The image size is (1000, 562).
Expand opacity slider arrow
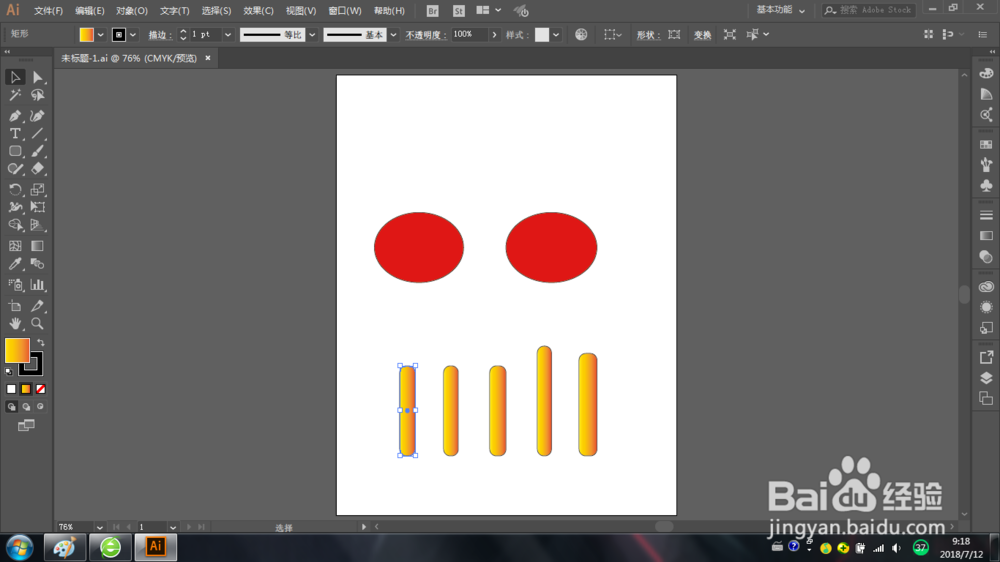point(494,35)
